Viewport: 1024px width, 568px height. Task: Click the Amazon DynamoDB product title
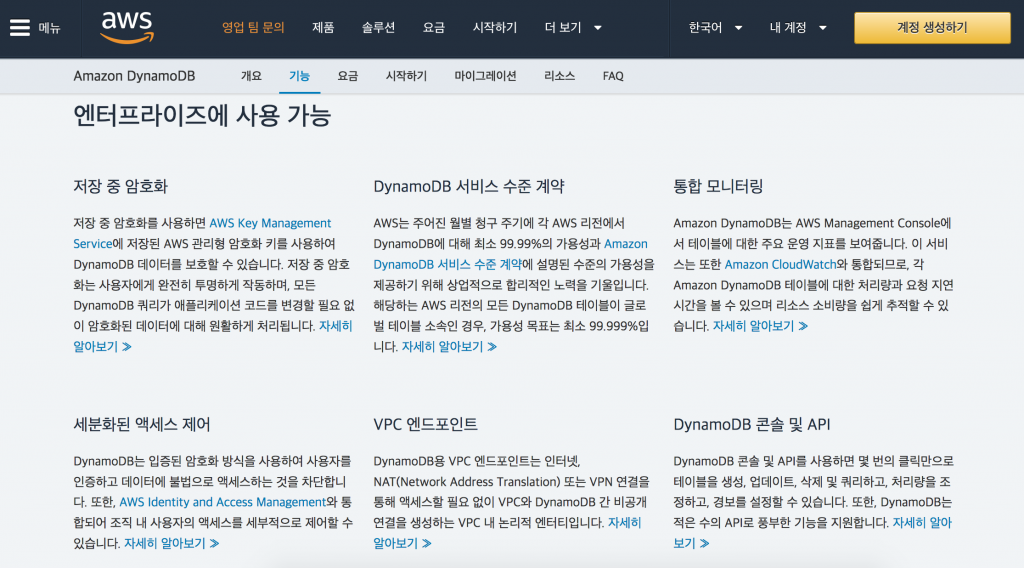tap(134, 76)
